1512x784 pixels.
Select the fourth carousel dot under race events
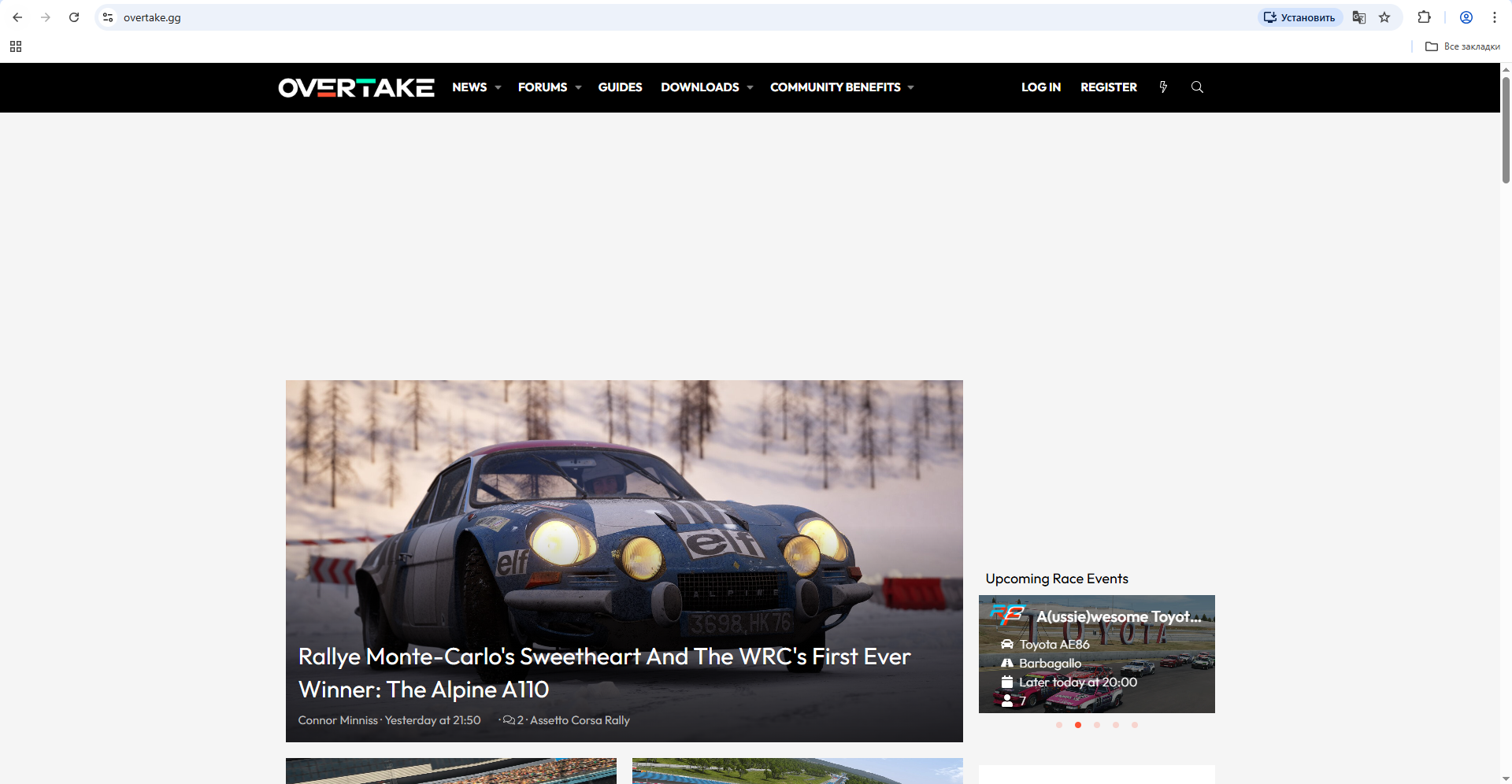coord(1116,725)
